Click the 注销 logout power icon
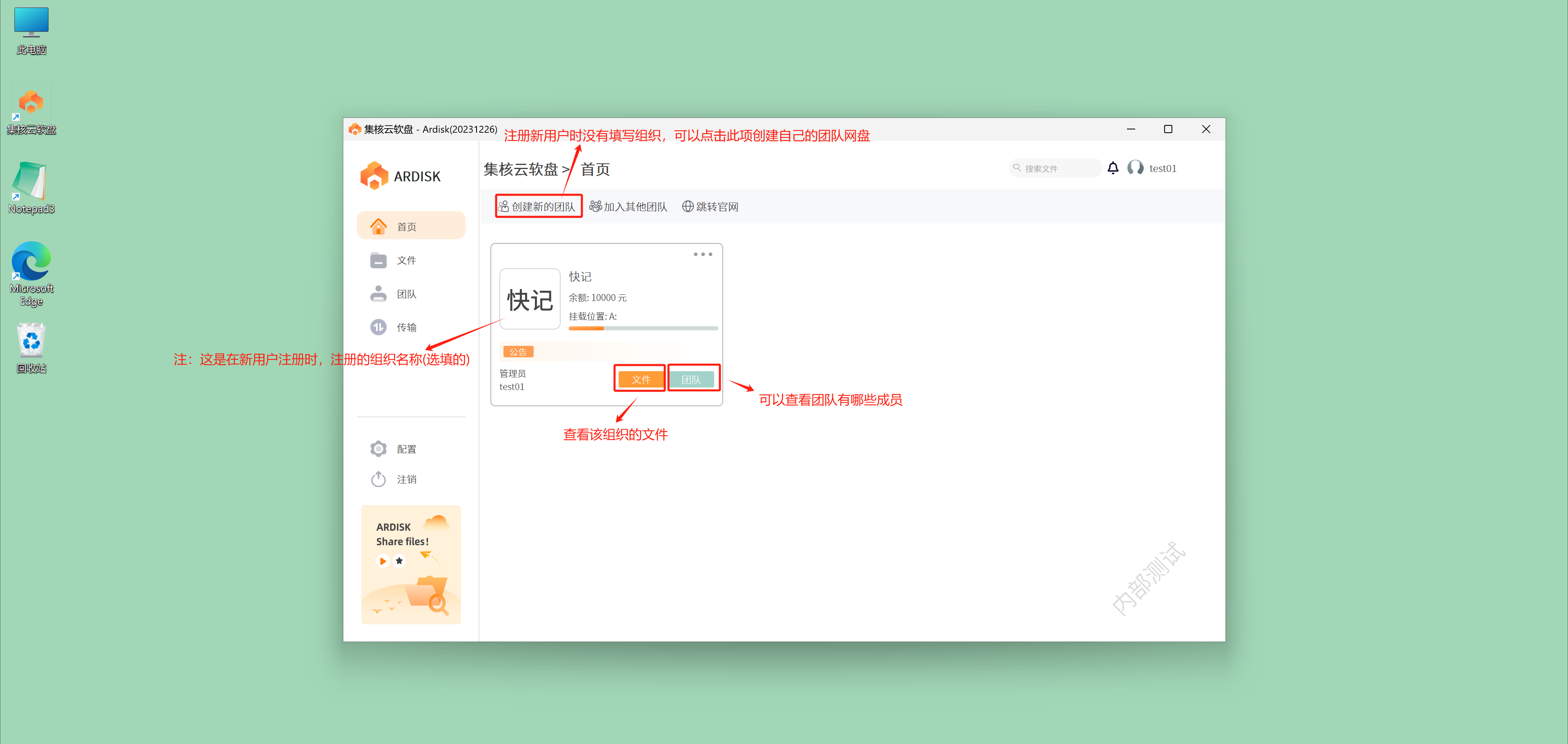 click(378, 479)
